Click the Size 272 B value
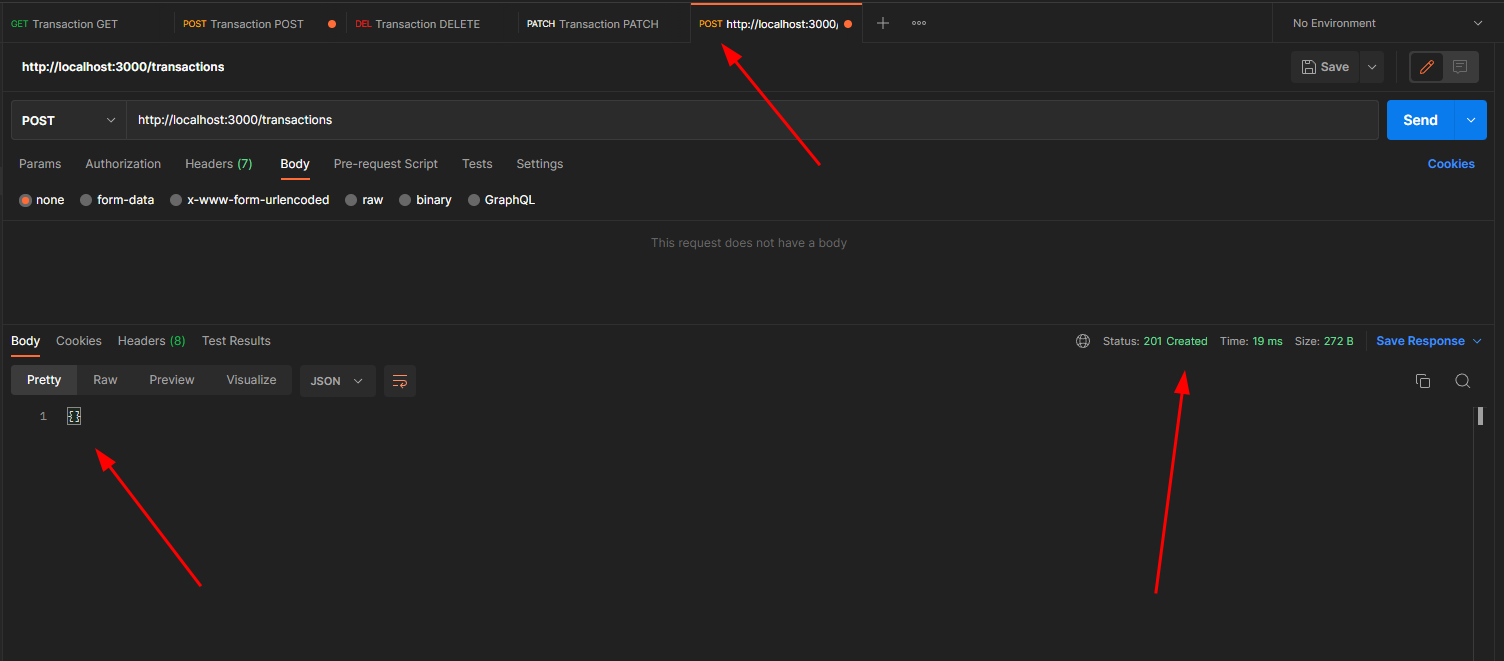The width and height of the screenshot is (1504, 661). tap(1339, 341)
